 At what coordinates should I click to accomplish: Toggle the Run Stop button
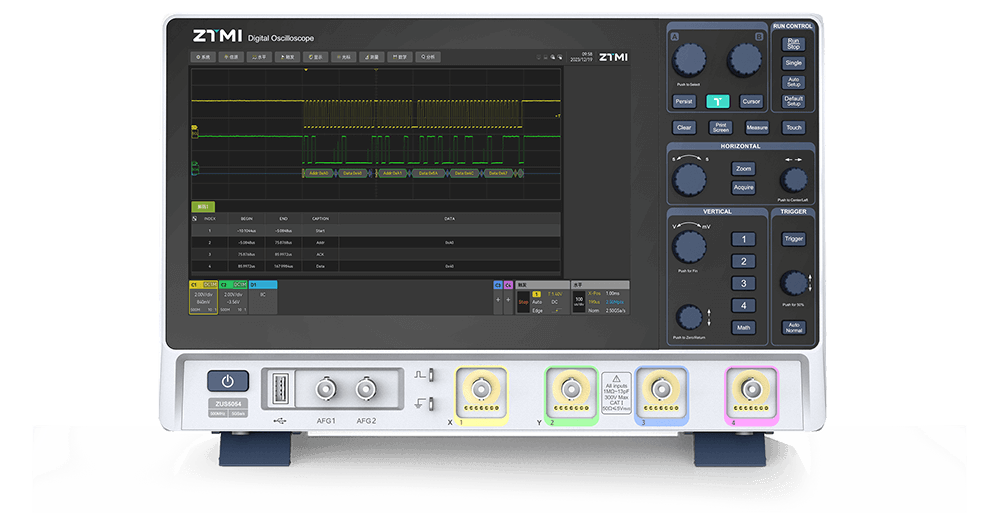click(793, 43)
